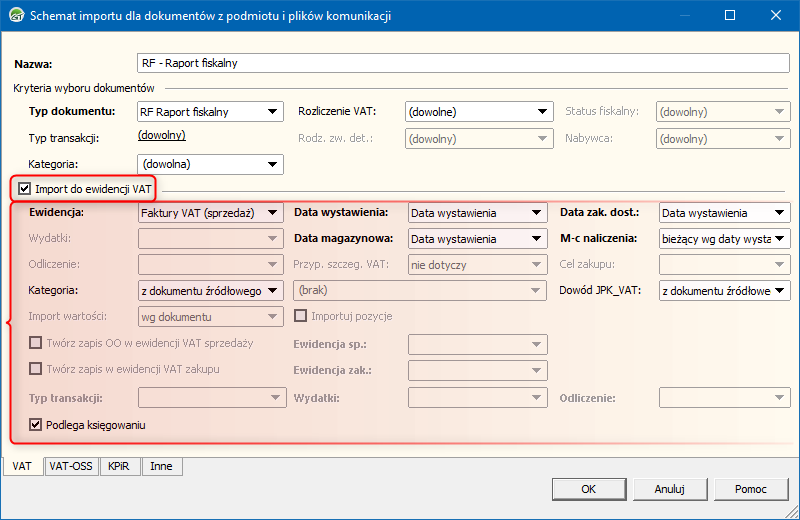Open the bottom Wydatki dropdown
Screen dimensions: 800x520
point(478,398)
